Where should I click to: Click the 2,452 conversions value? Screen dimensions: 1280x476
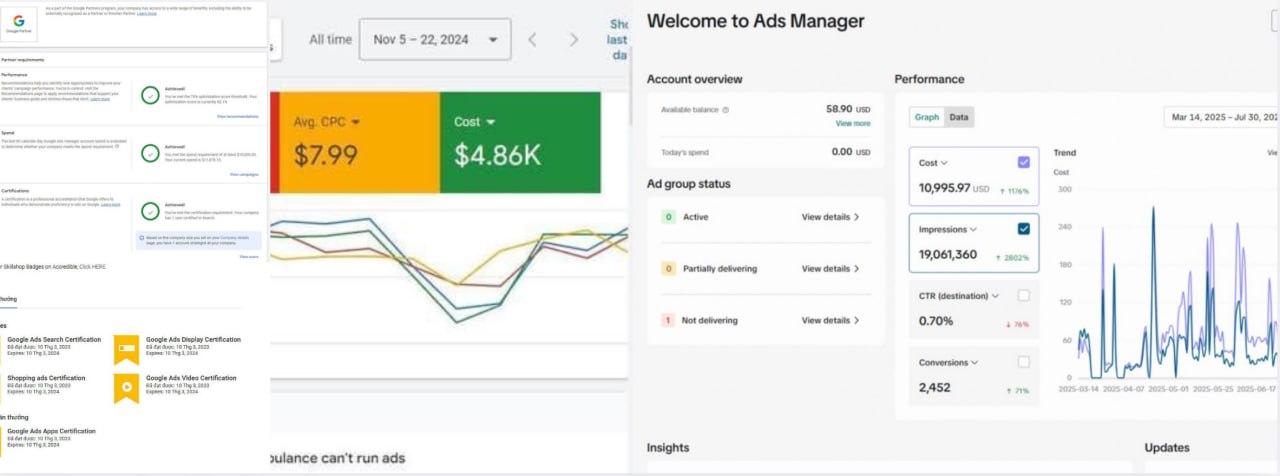click(935, 387)
